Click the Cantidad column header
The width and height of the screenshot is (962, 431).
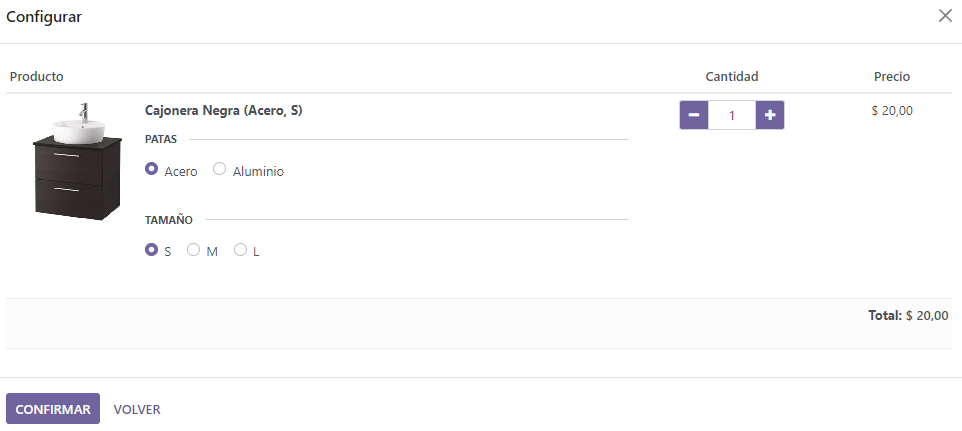point(732,76)
